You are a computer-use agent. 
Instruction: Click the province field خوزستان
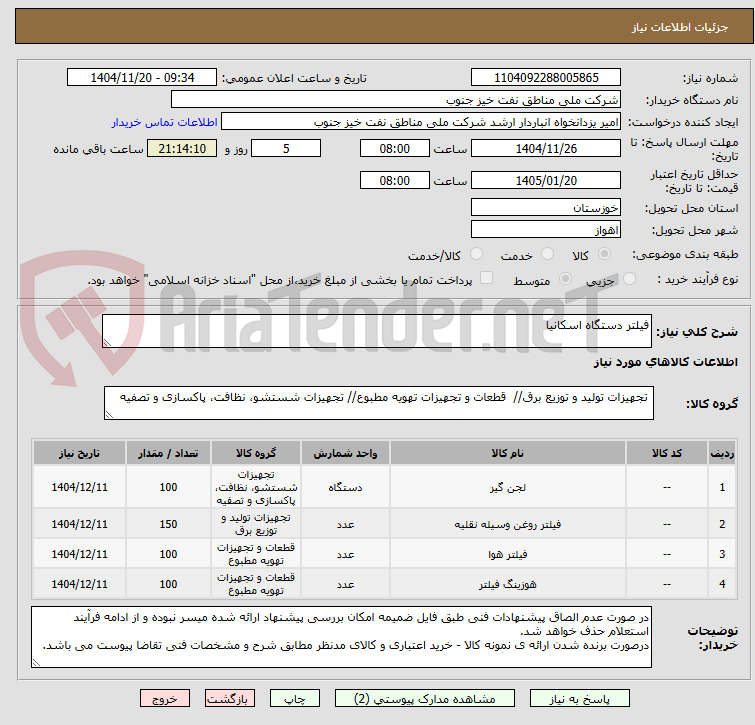point(546,207)
